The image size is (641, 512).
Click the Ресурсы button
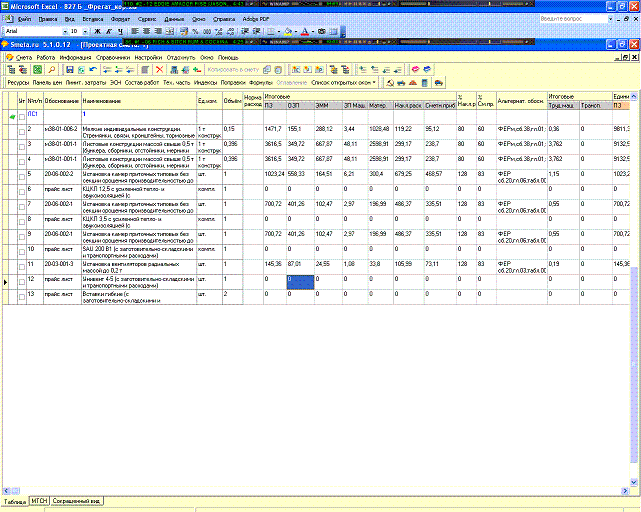pyautogui.click(x=18, y=83)
